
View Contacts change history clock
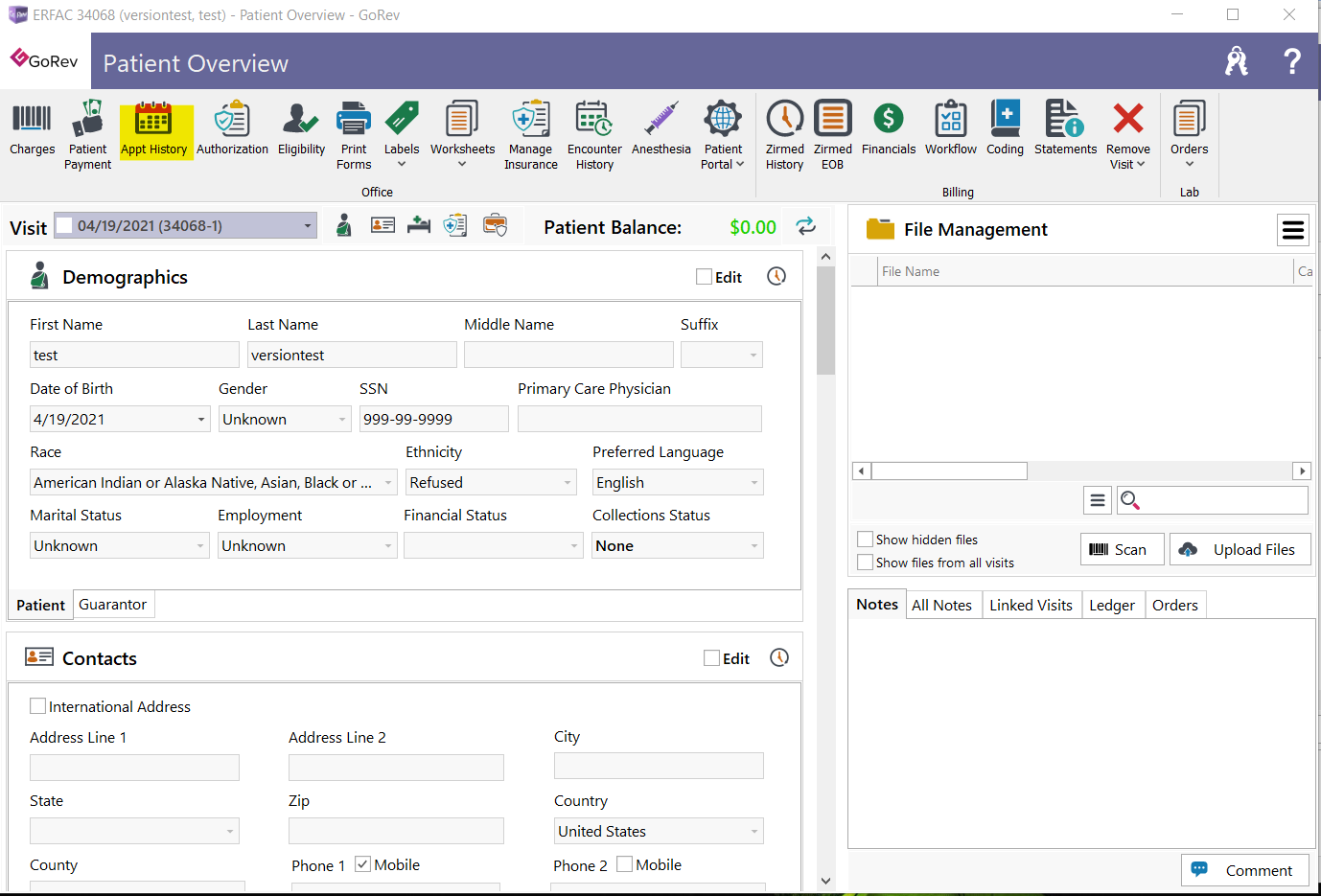point(779,657)
